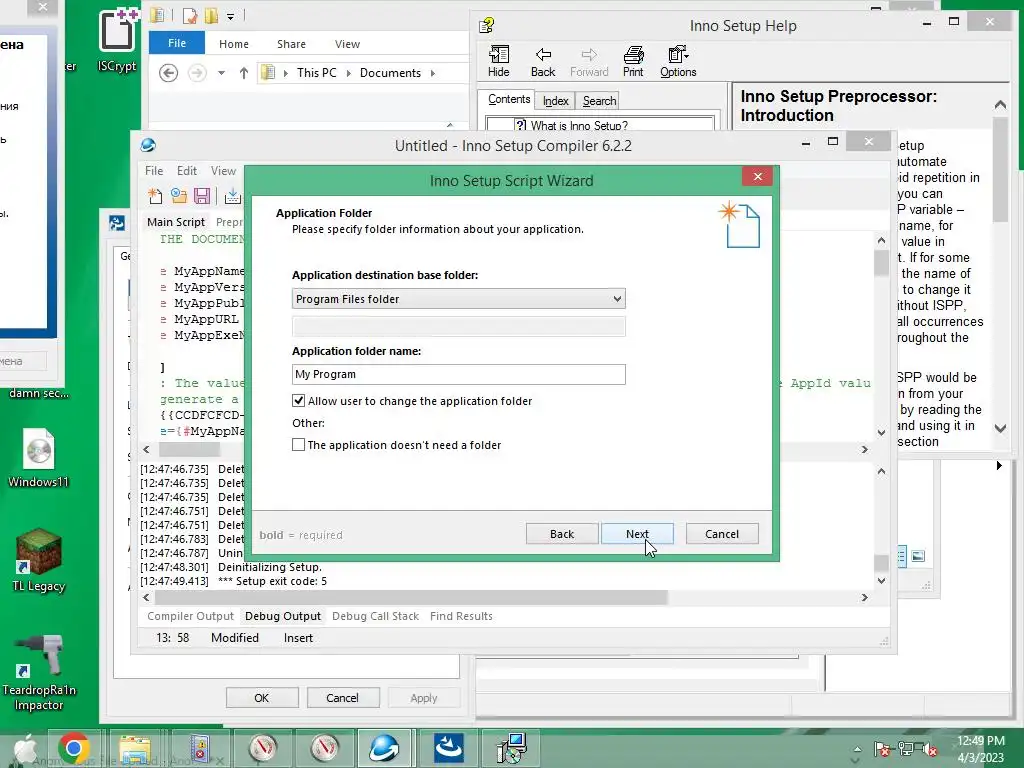Click back arrow in Explorer address bar

pyautogui.click(x=168, y=72)
